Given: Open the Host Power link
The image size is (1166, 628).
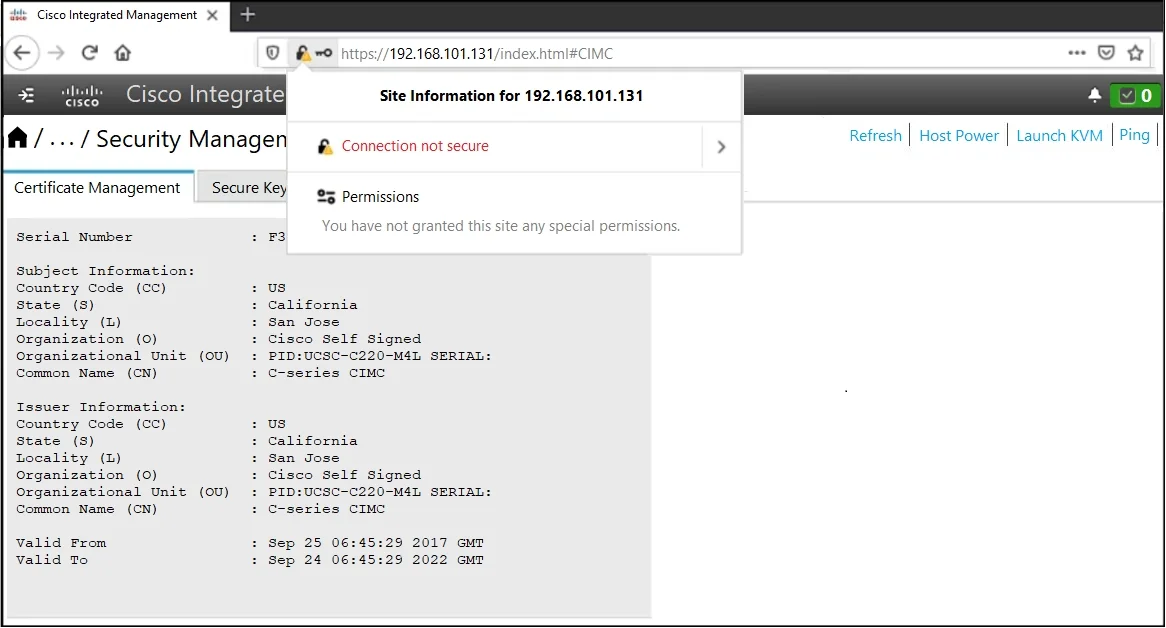Looking at the screenshot, I should point(959,136).
